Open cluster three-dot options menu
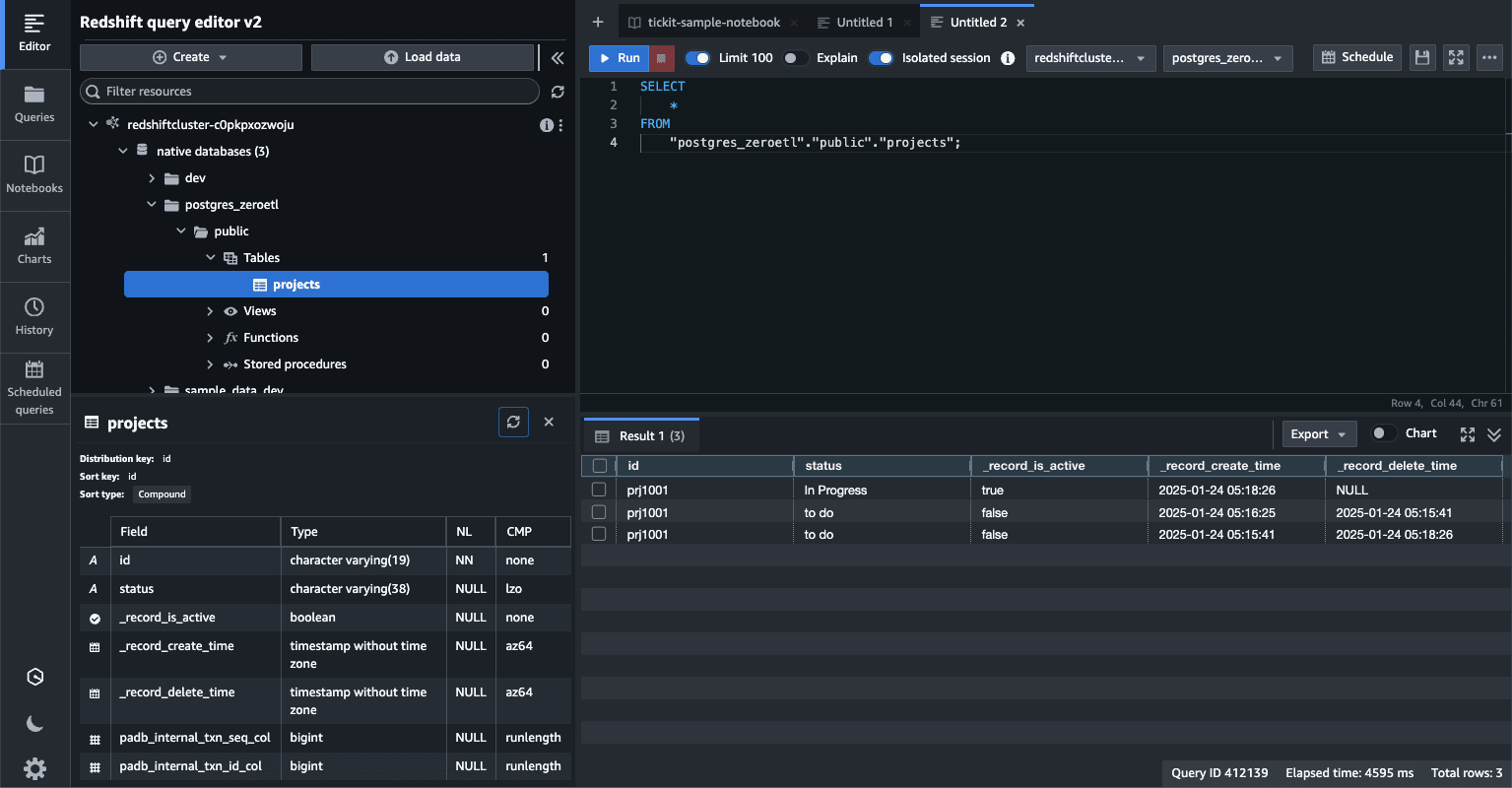This screenshot has width=1512, height=788. coord(560,125)
